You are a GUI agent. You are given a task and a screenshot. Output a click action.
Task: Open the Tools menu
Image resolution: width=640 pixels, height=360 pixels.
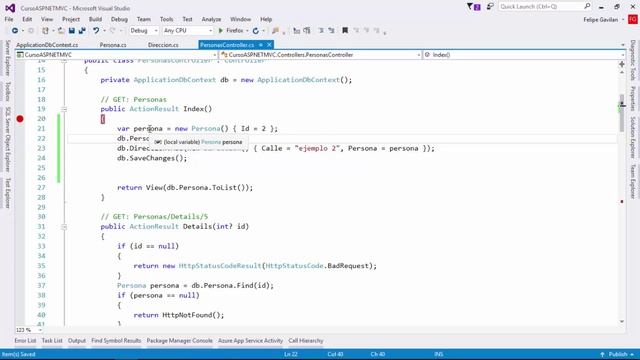tap(166, 19)
